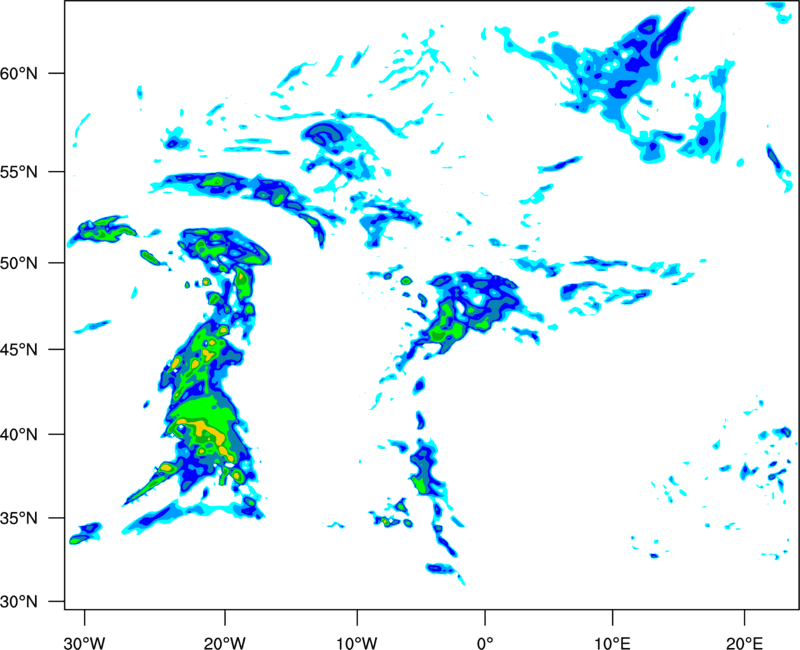Click the green patch near 46°N 3°W
This screenshot has width=800, height=650.
pyautogui.click(x=445, y=326)
